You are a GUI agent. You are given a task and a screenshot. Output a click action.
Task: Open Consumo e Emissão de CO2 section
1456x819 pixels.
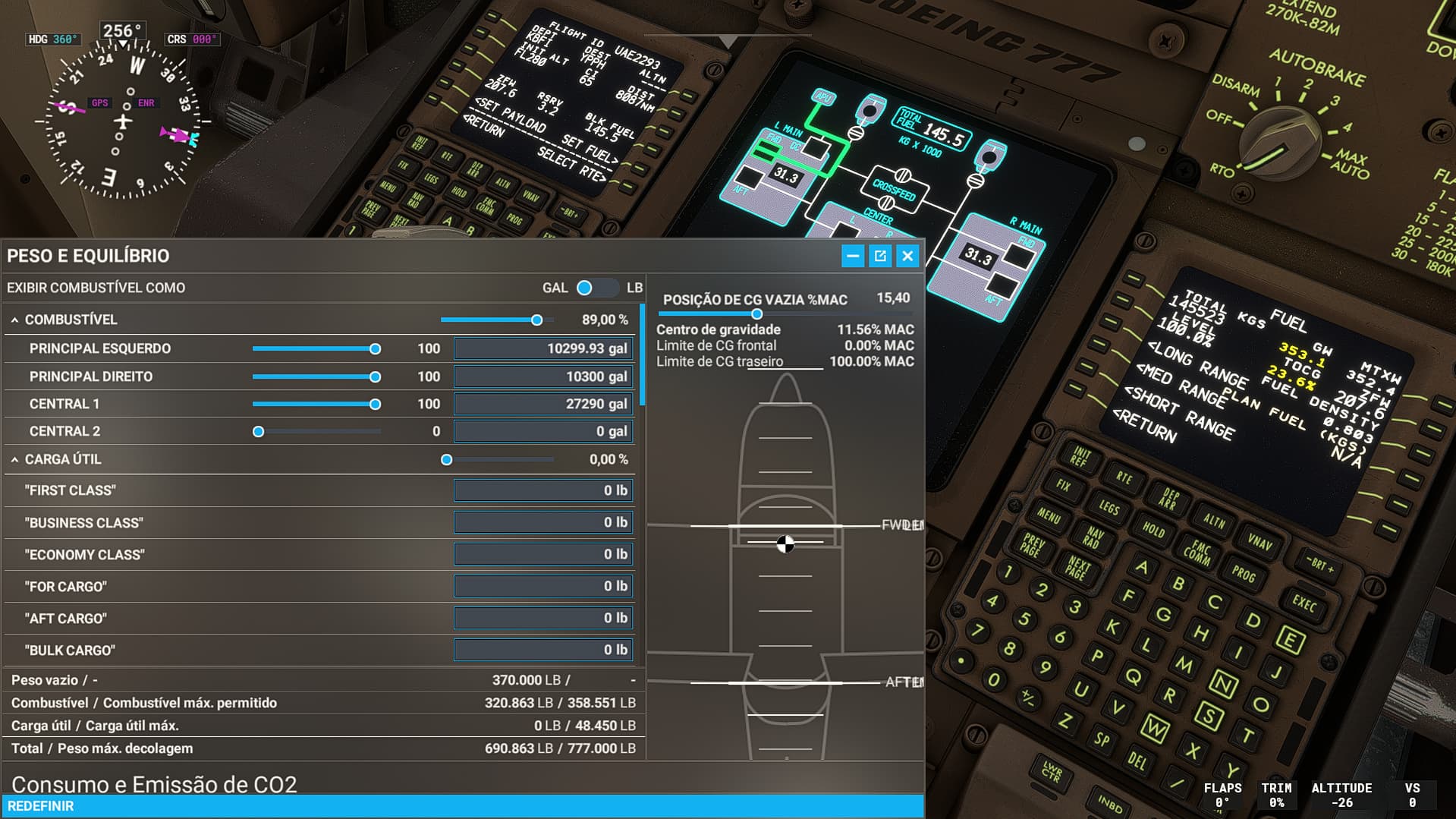(154, 783)
